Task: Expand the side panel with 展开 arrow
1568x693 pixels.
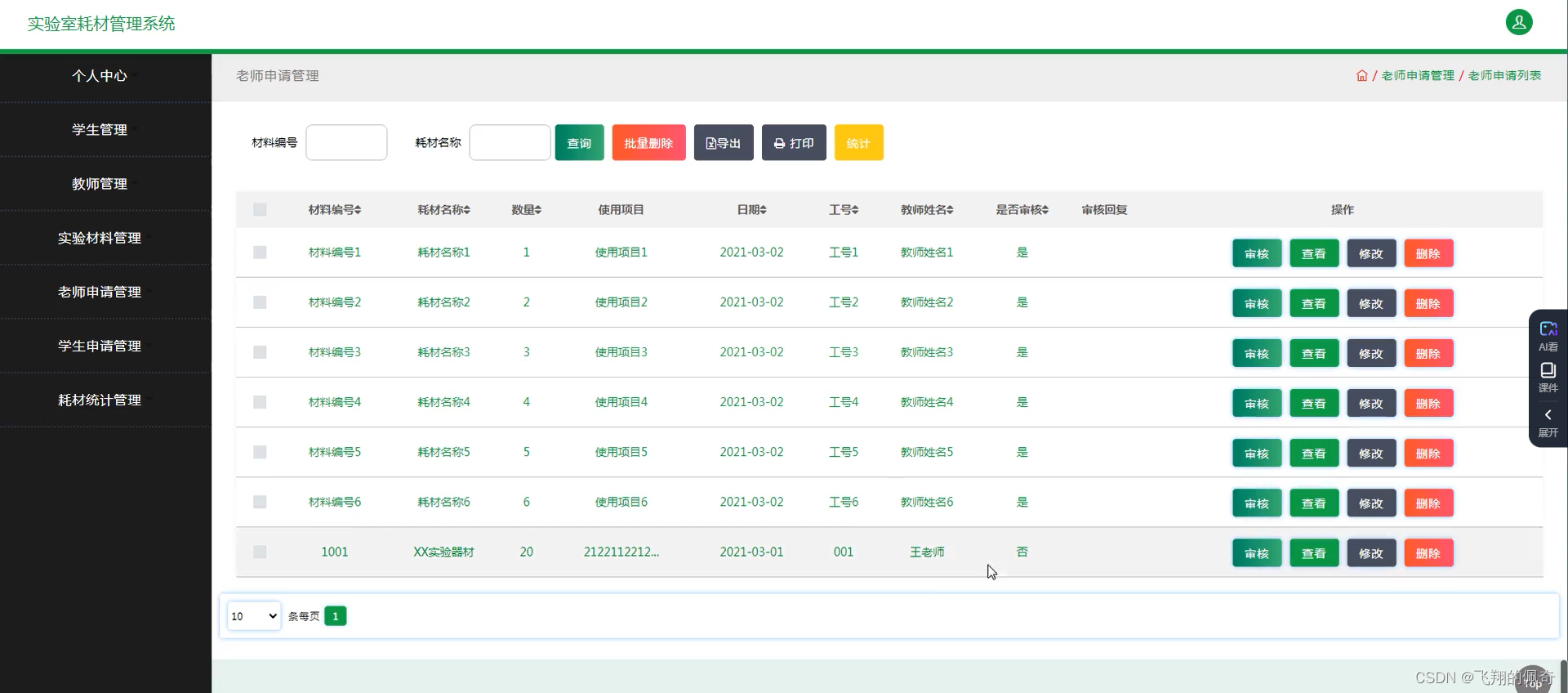Action: (x=1548, y=422)
